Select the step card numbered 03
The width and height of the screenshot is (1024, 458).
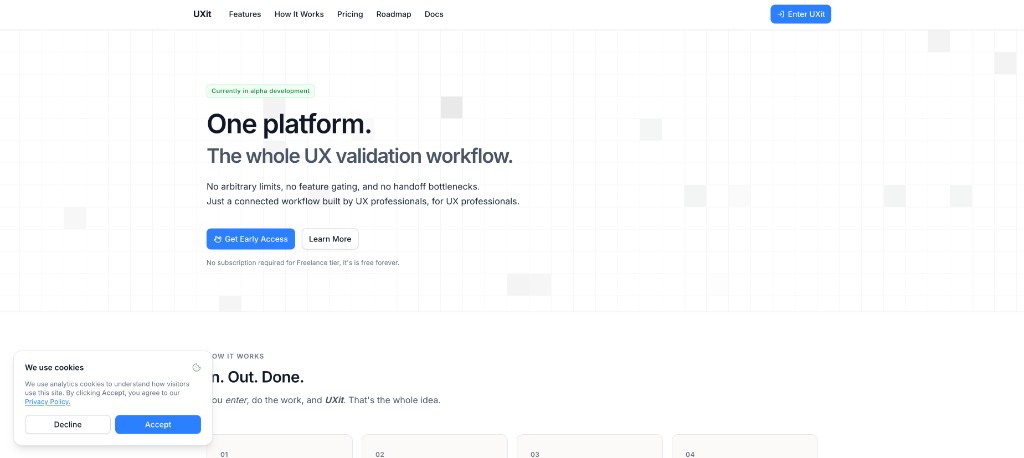coord(590,446)
